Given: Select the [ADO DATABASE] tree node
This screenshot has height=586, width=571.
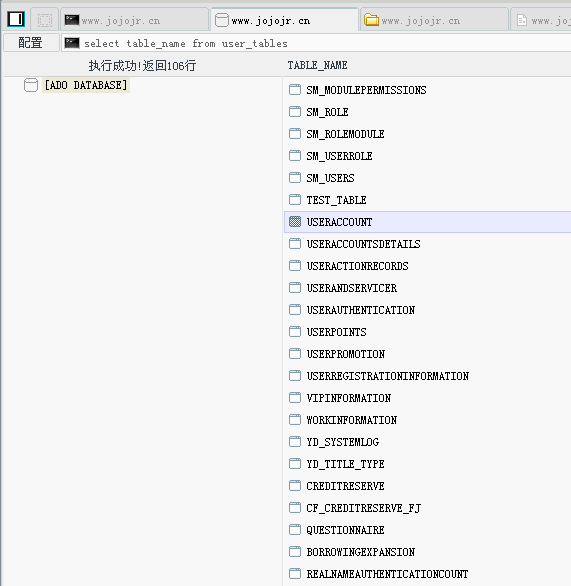Looking at the screenshot, I should coord(86,85).
